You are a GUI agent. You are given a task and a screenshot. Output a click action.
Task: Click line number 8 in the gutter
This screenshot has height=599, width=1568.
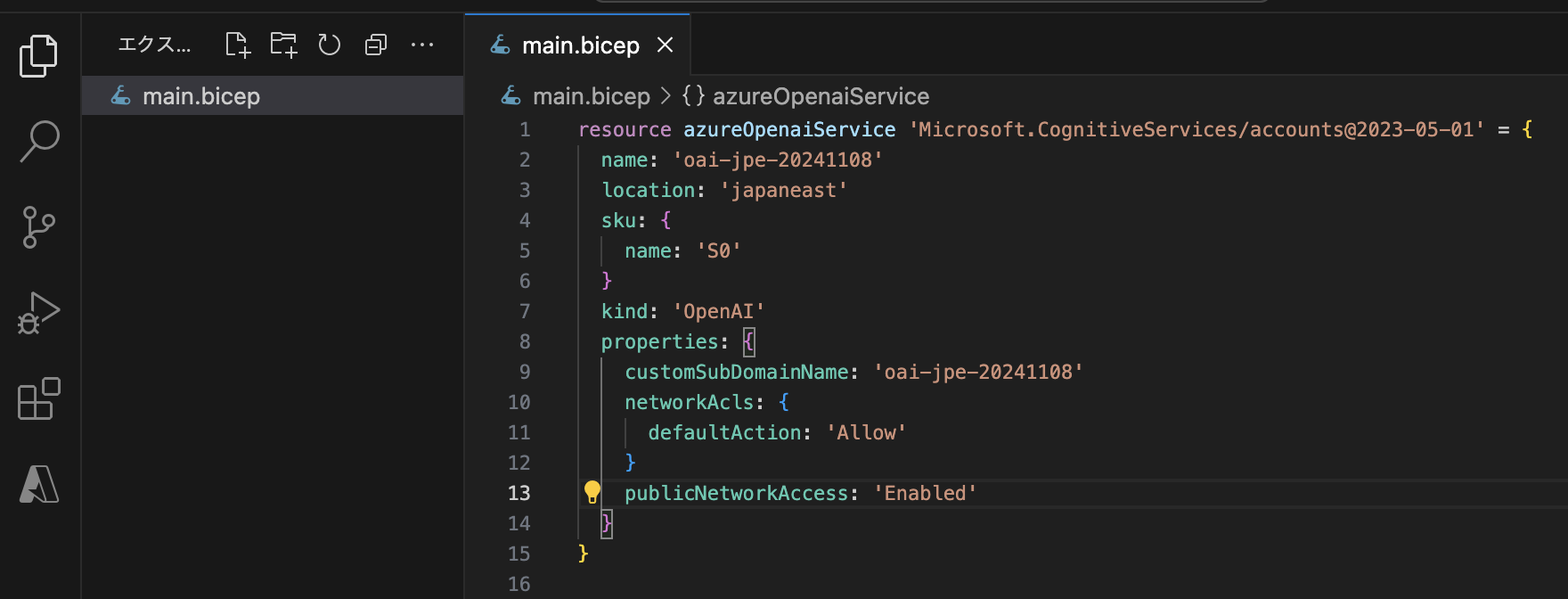525,341
